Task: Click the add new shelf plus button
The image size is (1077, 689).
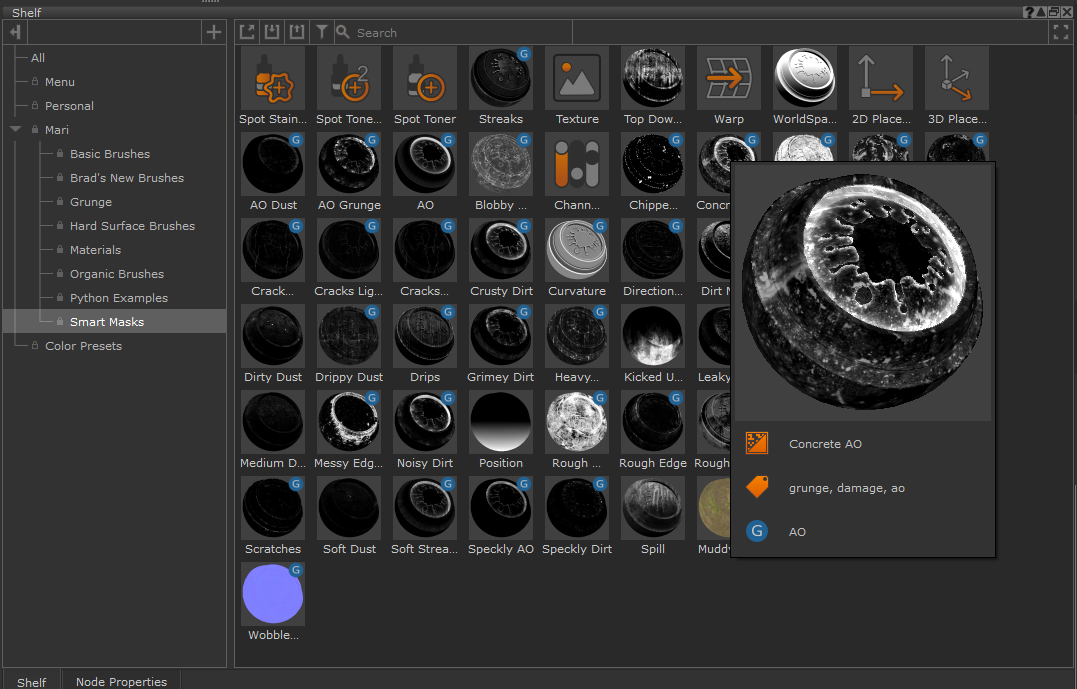Action: click(213, 32)
